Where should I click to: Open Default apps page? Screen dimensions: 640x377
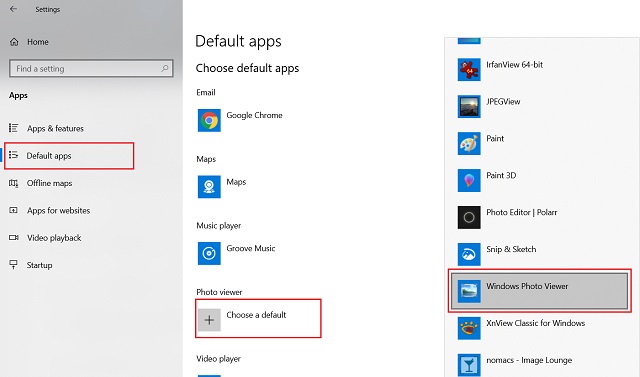tap(49, 155)
